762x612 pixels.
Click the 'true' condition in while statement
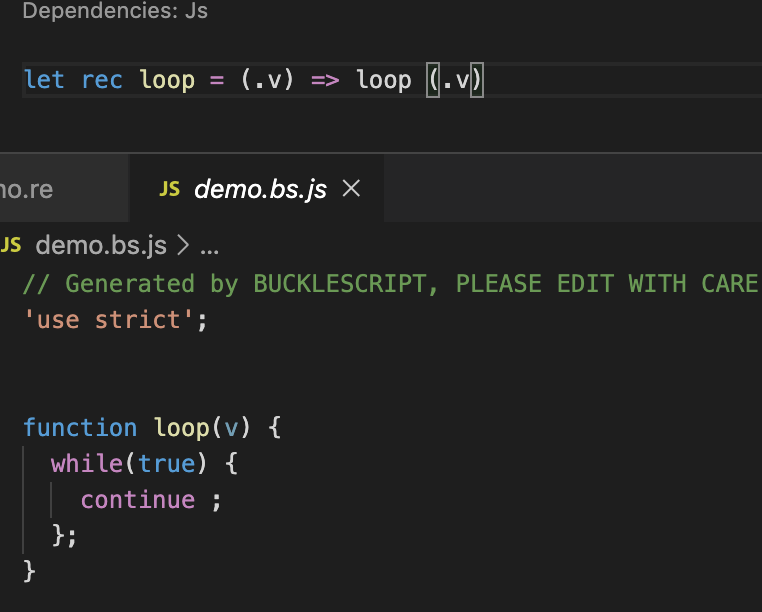(167, 464)
